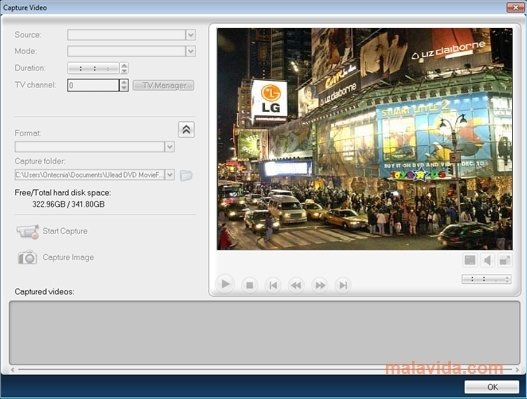
Task: Click the scrollbar right arrow
Action: pos(517,370)
